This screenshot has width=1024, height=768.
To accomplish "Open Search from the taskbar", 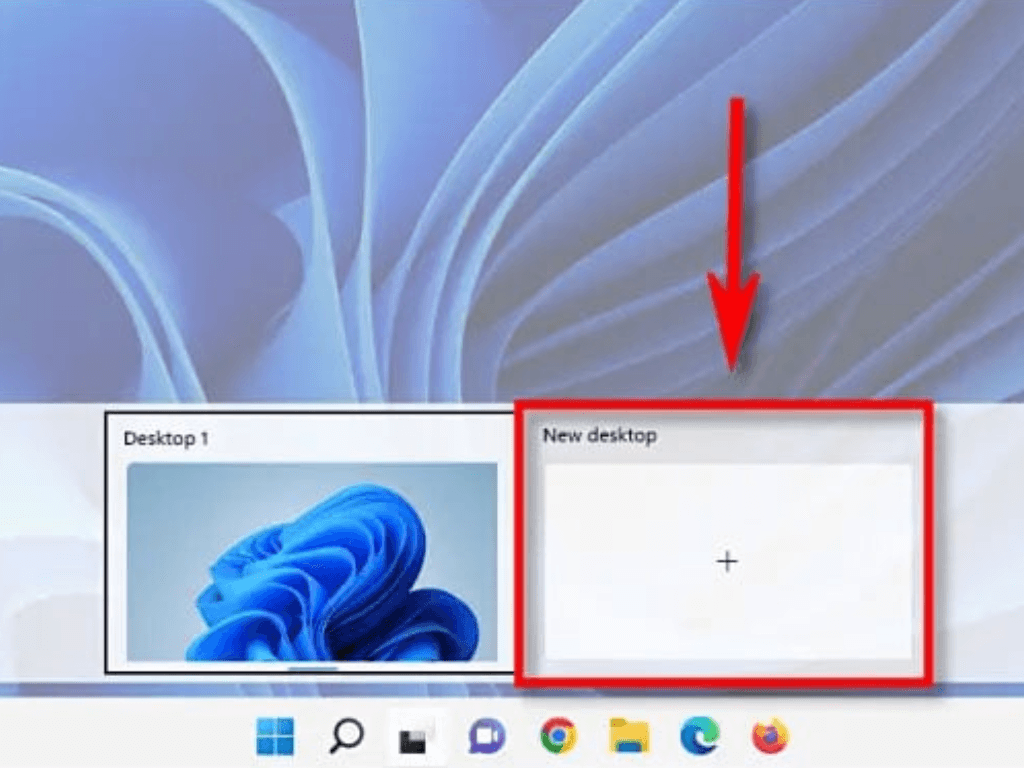I will (x=346, y=738).
